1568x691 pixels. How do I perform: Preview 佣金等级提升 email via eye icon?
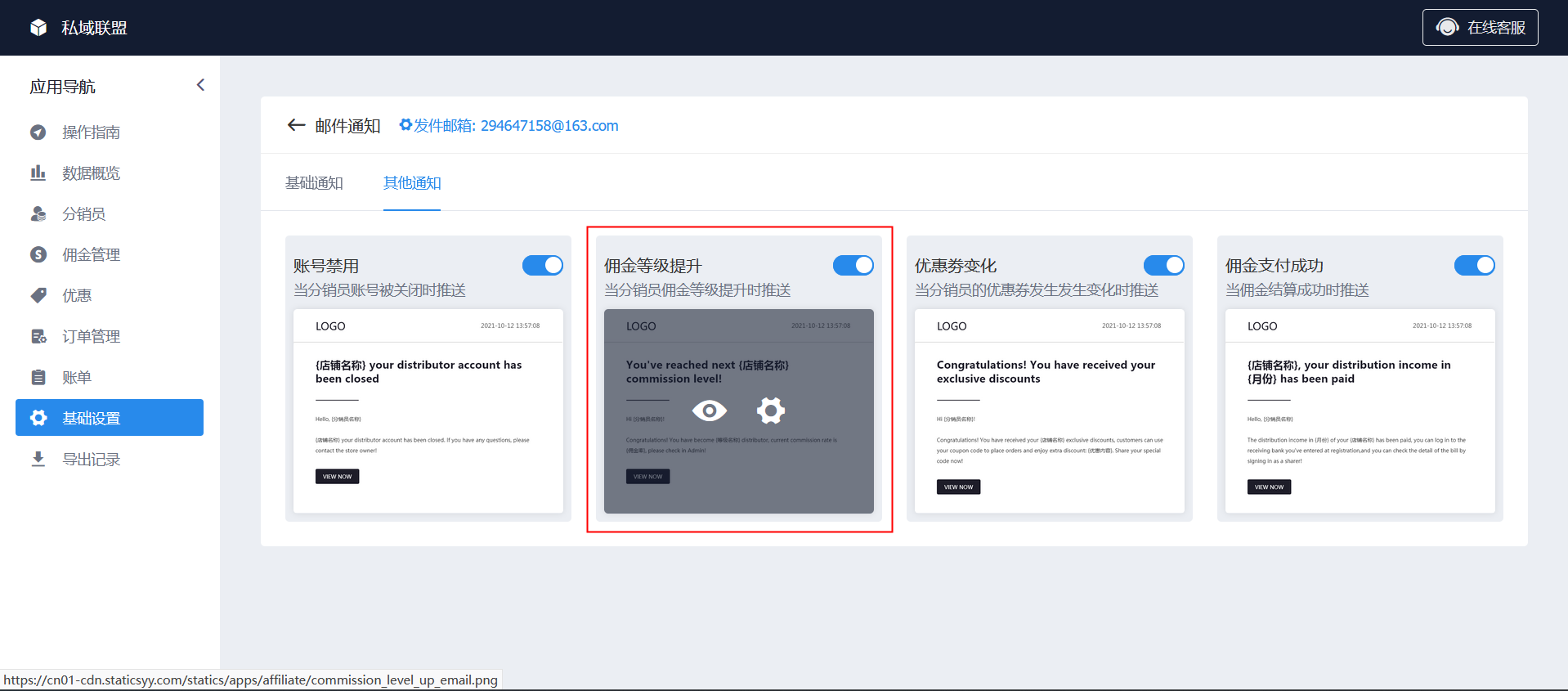point(709,410)
